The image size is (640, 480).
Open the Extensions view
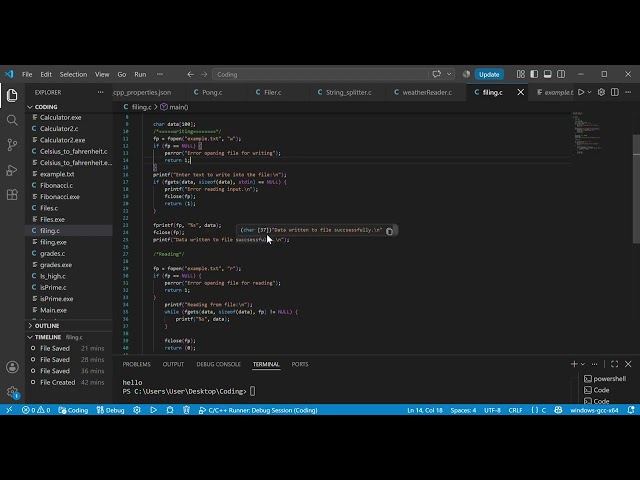tap(12, 195)
